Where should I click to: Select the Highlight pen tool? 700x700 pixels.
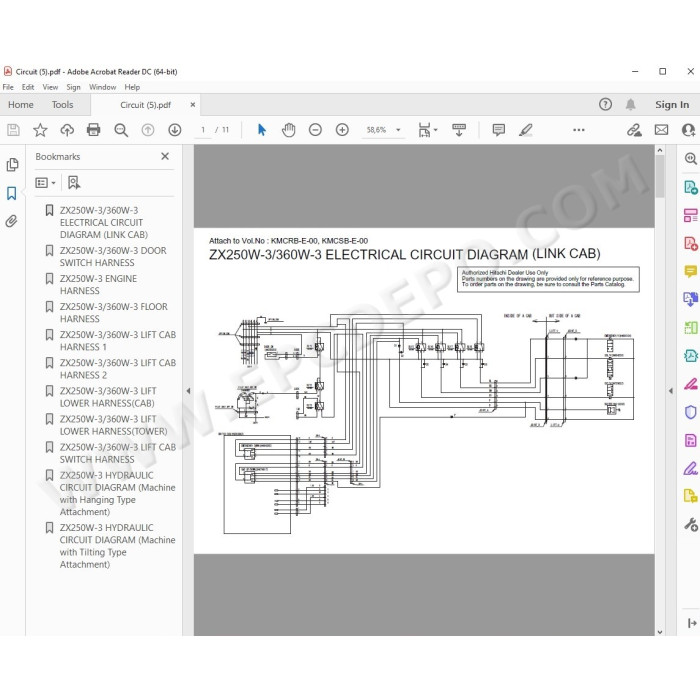(526, 130)
